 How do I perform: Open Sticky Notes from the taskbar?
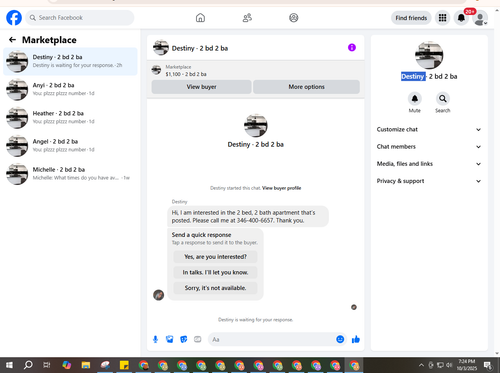[124, 365]
